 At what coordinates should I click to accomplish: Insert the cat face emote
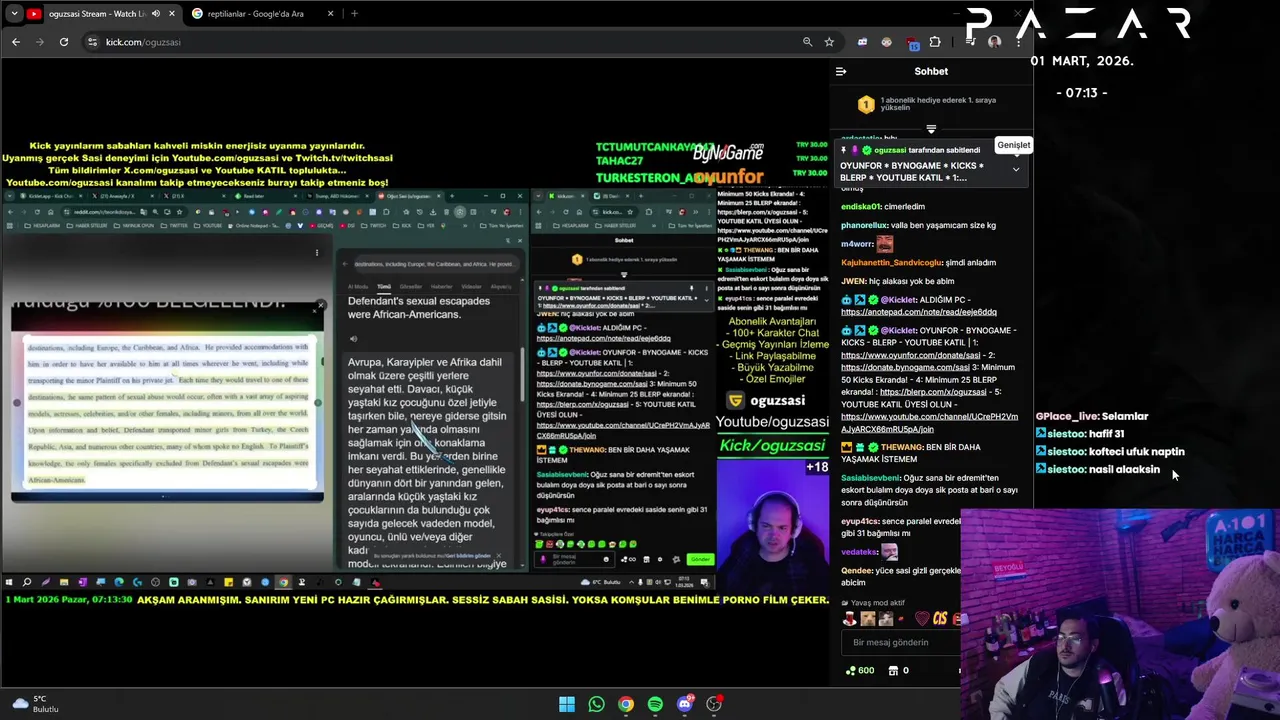tap(886, 619)
